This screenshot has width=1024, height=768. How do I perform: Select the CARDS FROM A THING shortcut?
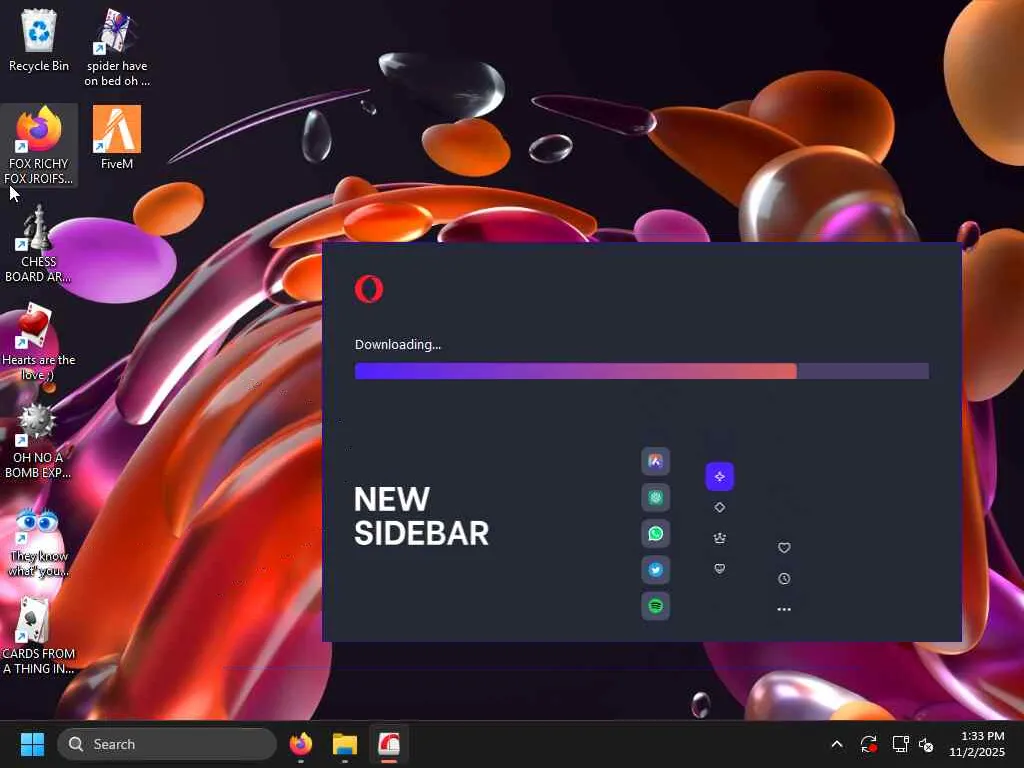pos(39,635)
